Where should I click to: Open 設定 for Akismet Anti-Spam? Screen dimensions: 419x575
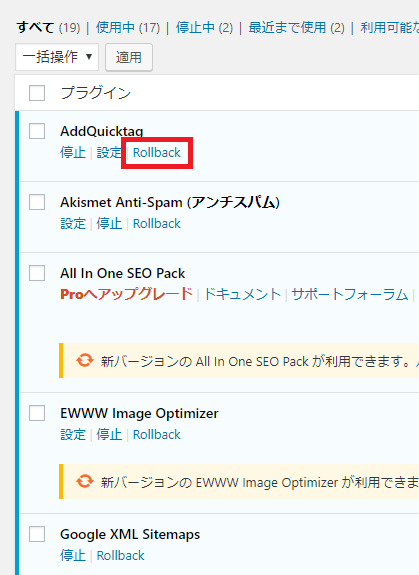point(73,224)
